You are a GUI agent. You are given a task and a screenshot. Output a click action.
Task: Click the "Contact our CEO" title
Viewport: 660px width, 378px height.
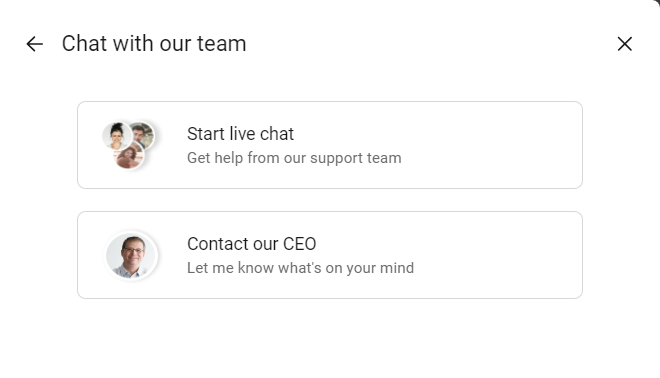(x=252, y=244)
